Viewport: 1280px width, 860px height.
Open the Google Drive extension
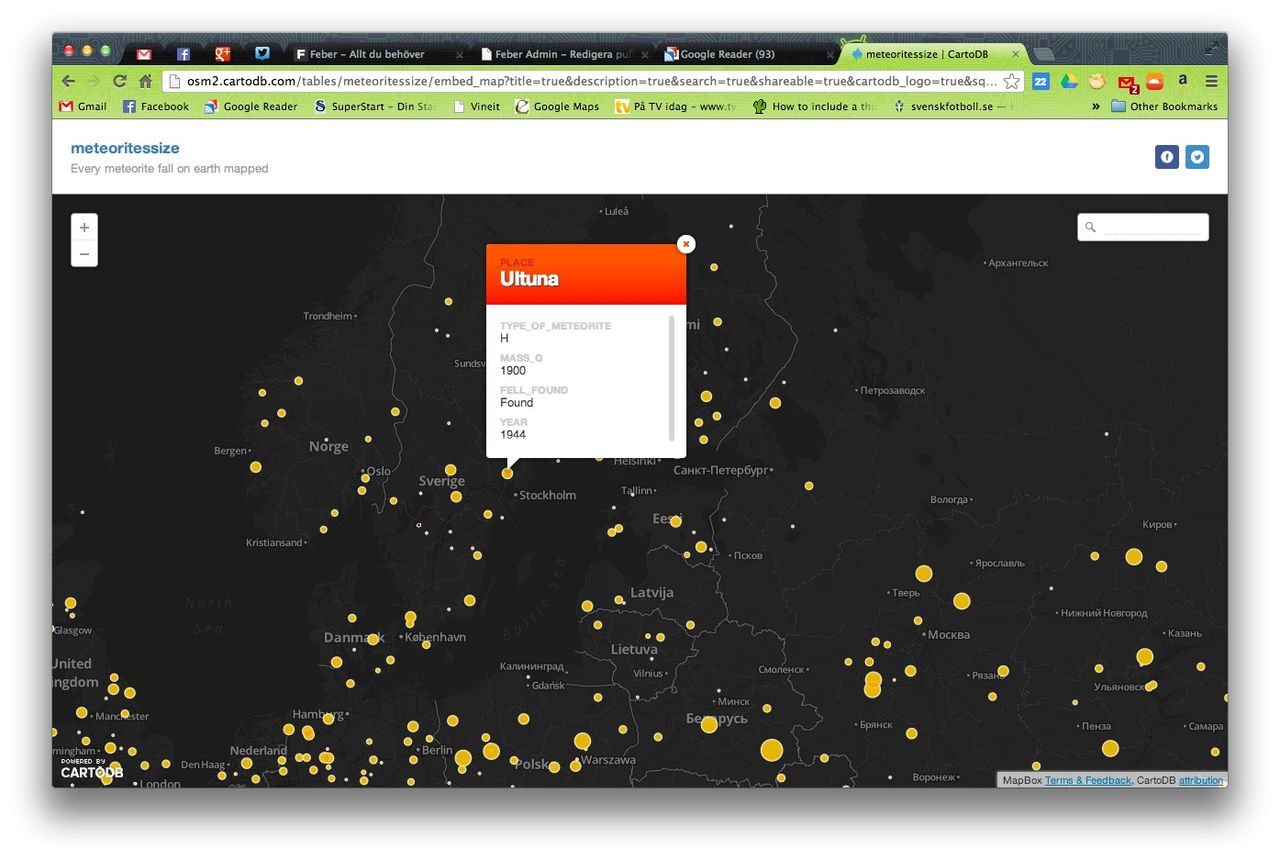(1069, 81)
